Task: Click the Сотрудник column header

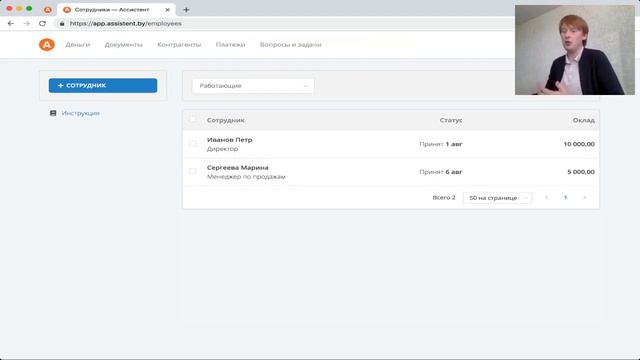Action: [226, 120]
